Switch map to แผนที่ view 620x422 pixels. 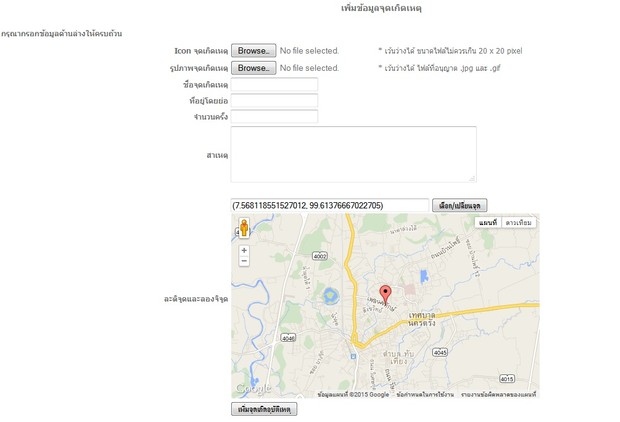click(488, 223)
